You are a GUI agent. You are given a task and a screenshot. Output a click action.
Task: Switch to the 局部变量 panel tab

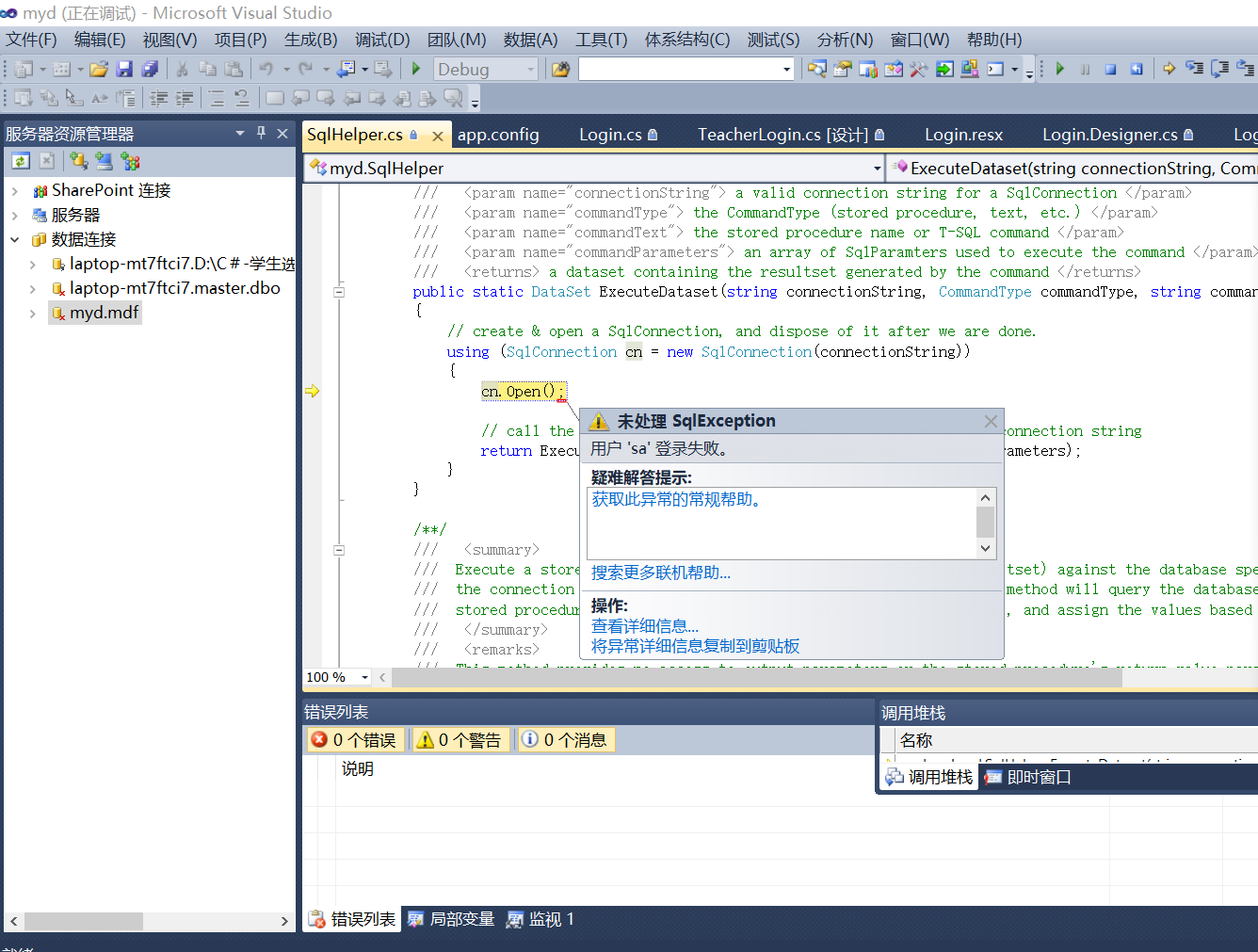click(x=451, y=919)
